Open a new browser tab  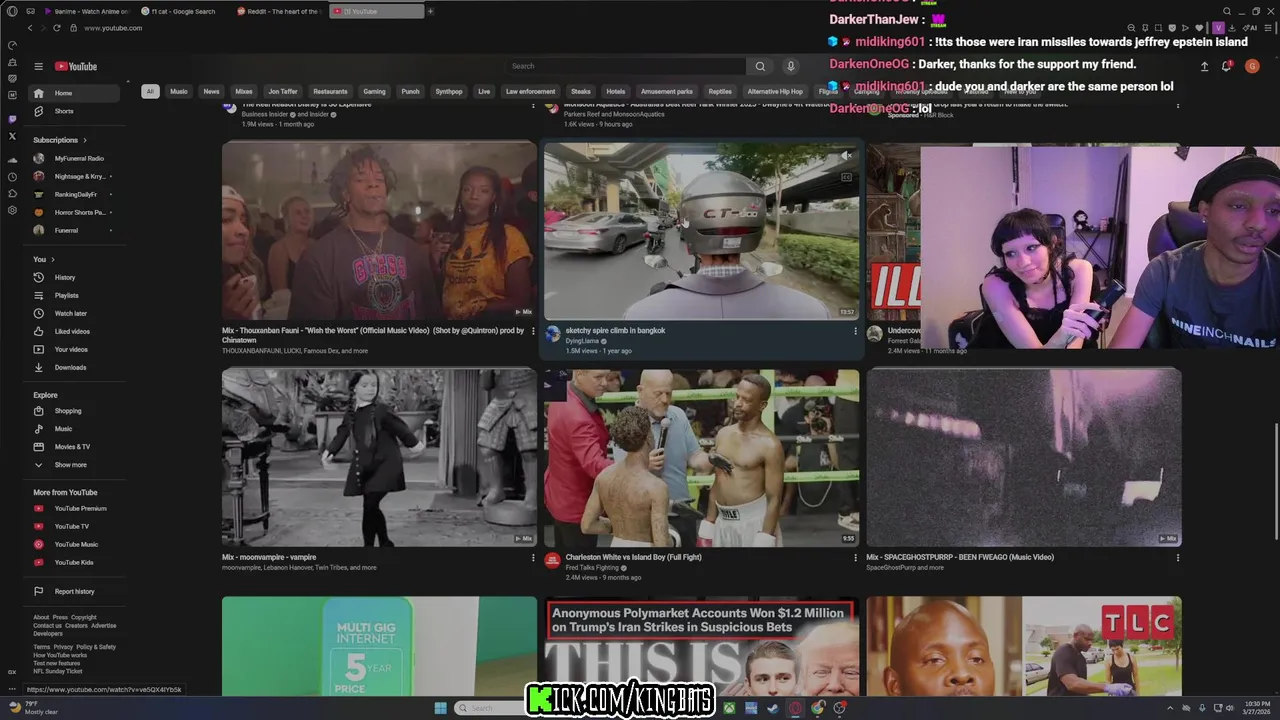point(431,11)
